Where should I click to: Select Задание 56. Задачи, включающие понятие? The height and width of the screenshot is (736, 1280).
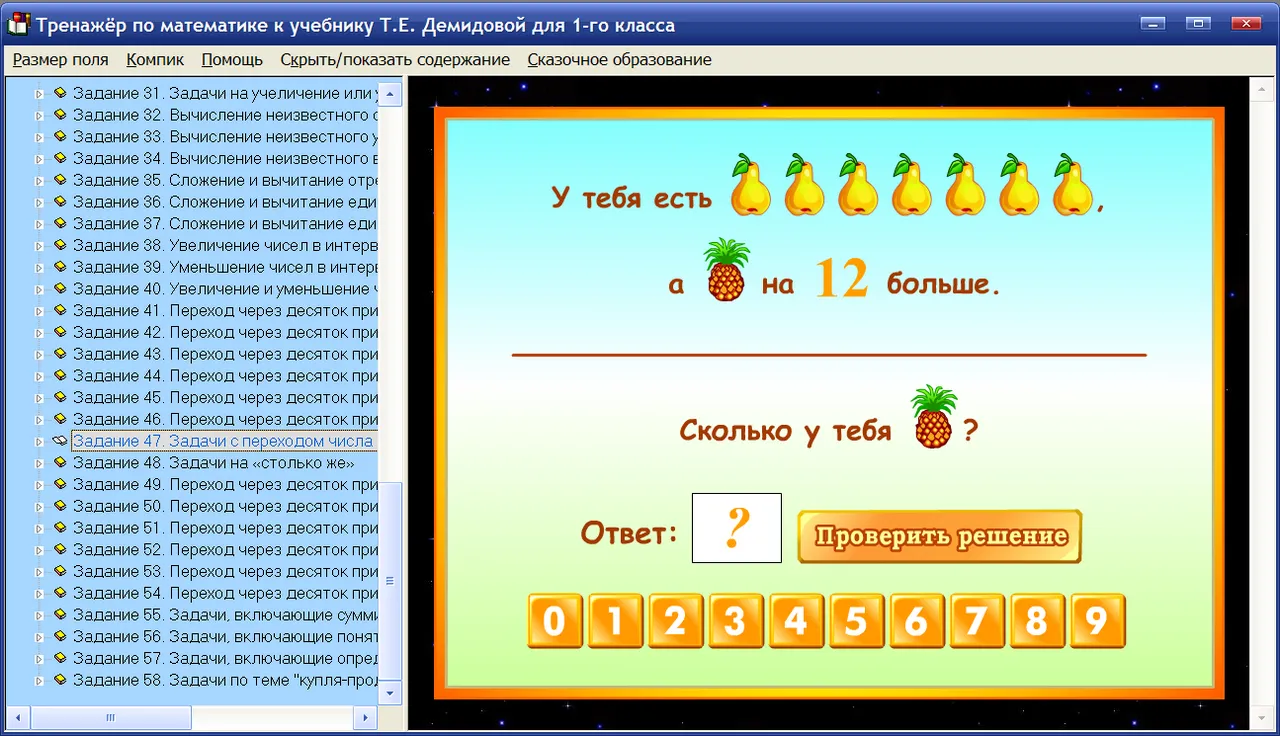(225, 637)
